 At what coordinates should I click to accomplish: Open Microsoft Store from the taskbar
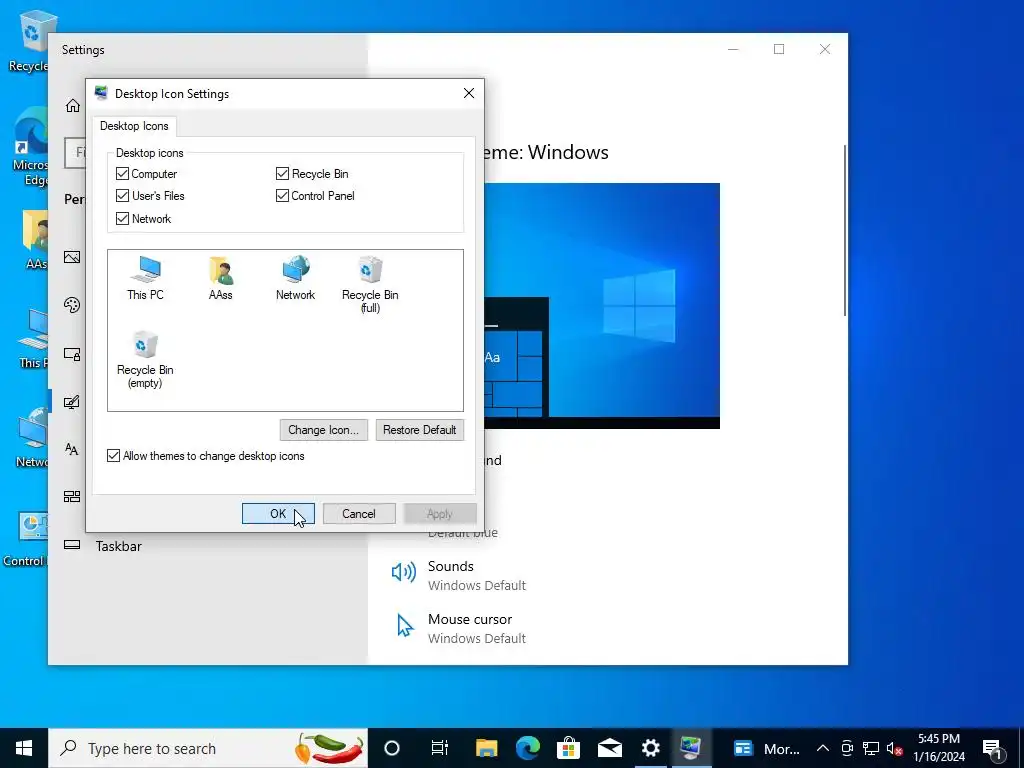pos(569,748)
